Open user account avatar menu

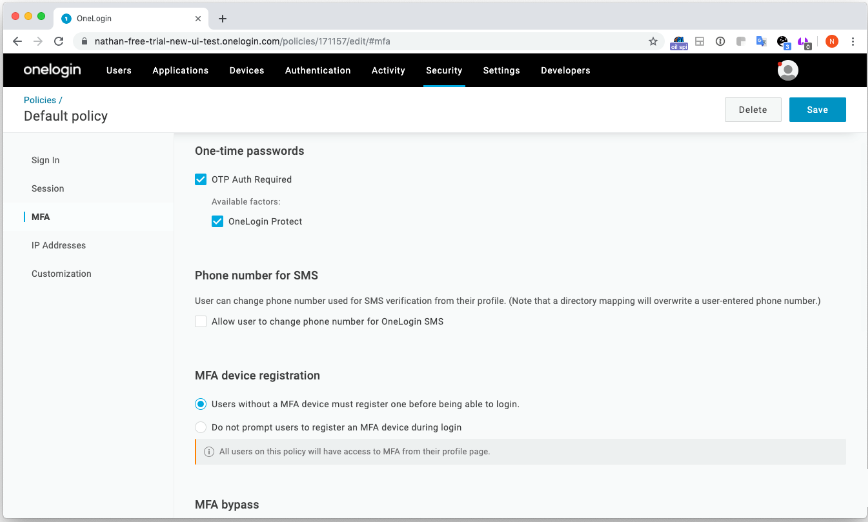point(788,70)
